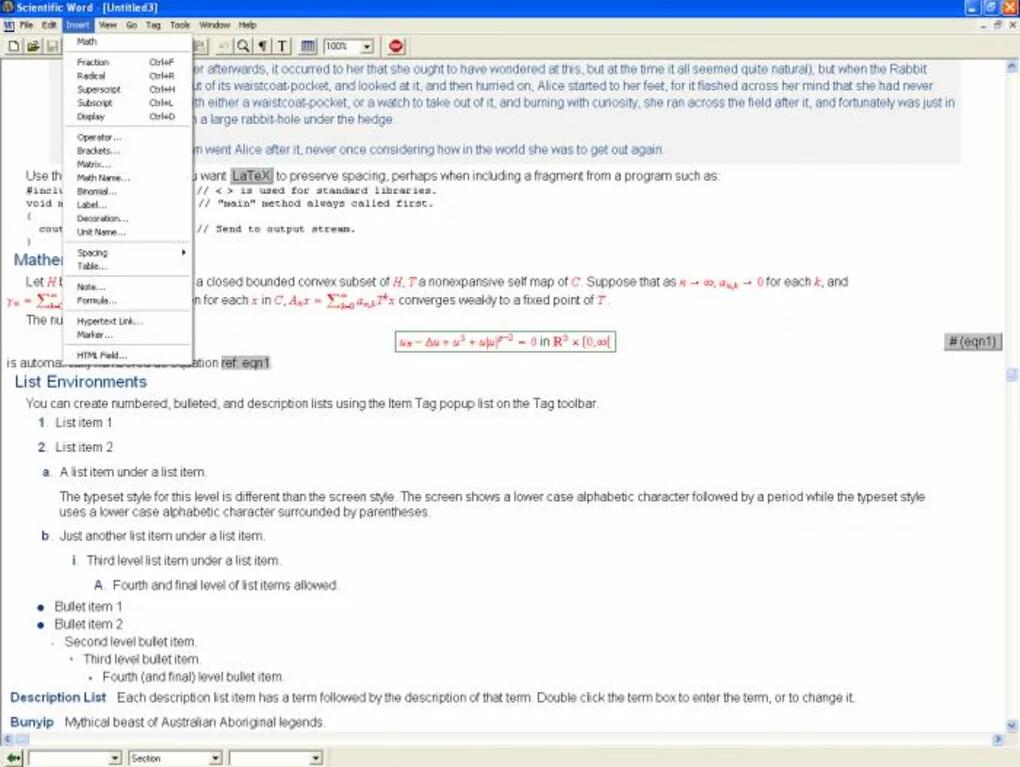The height and width of the screenshot is (767, 1020).
Task: Choose Math from the Insert menu
Action: pyautogui.click(x=128, y=42)
